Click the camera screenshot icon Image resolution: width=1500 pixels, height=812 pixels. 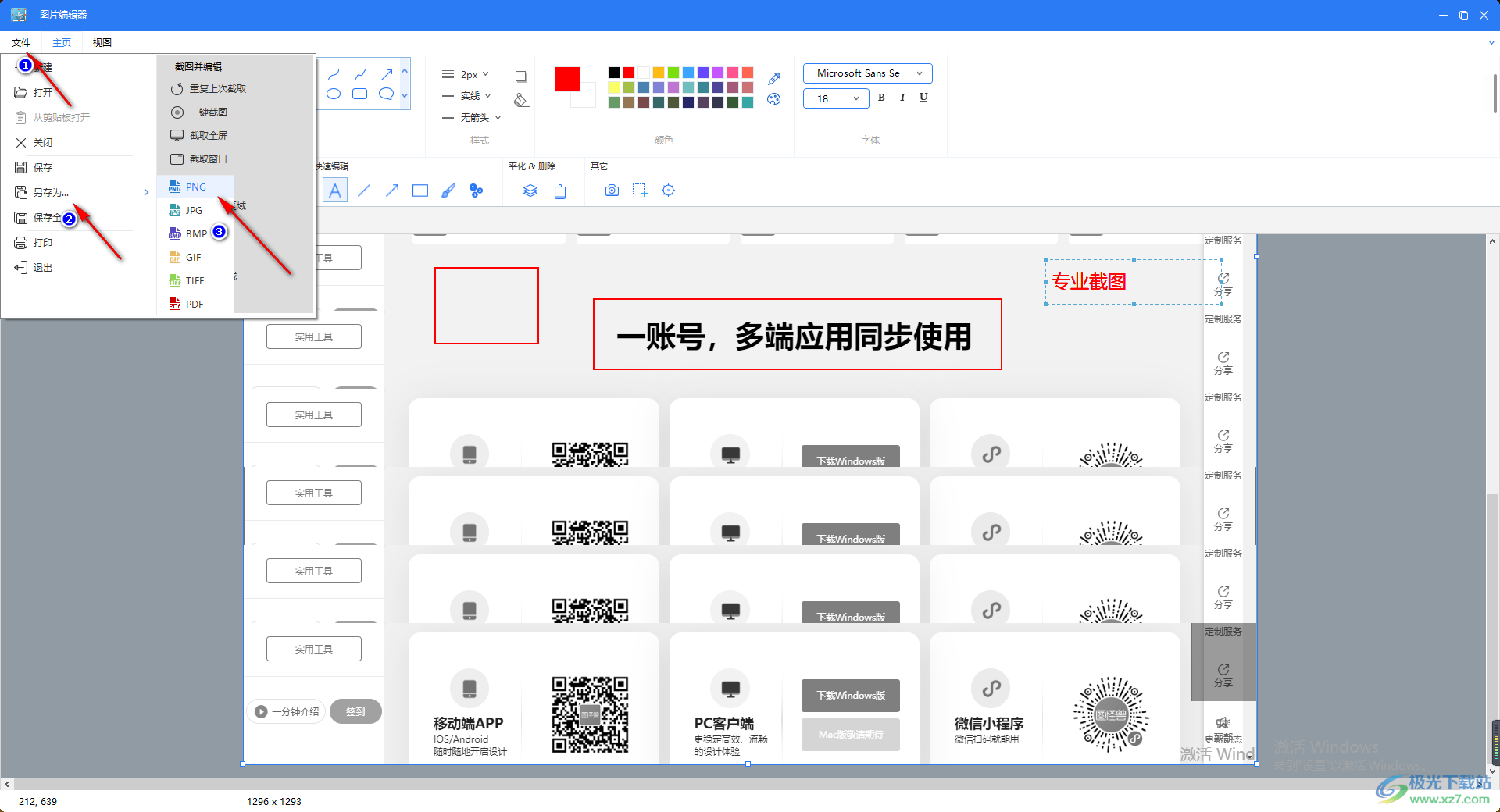click(x=612, y=191)
